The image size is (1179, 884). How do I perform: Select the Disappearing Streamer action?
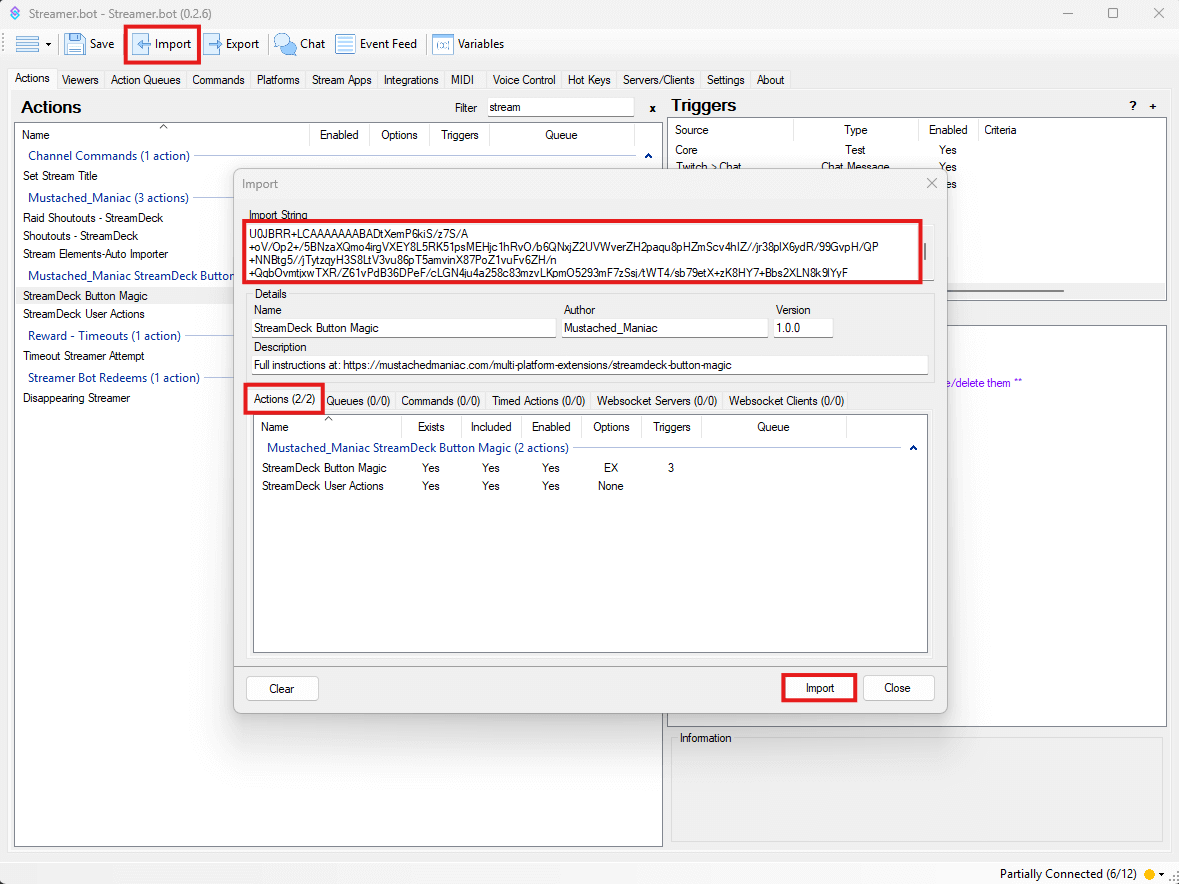(x=77, y=398)
